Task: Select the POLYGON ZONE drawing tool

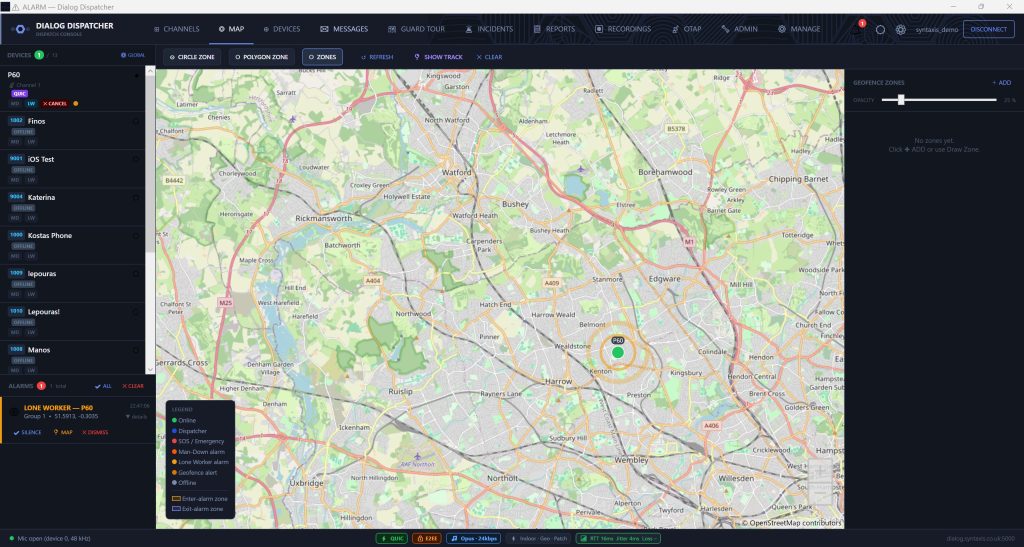Action: point(261,57)
